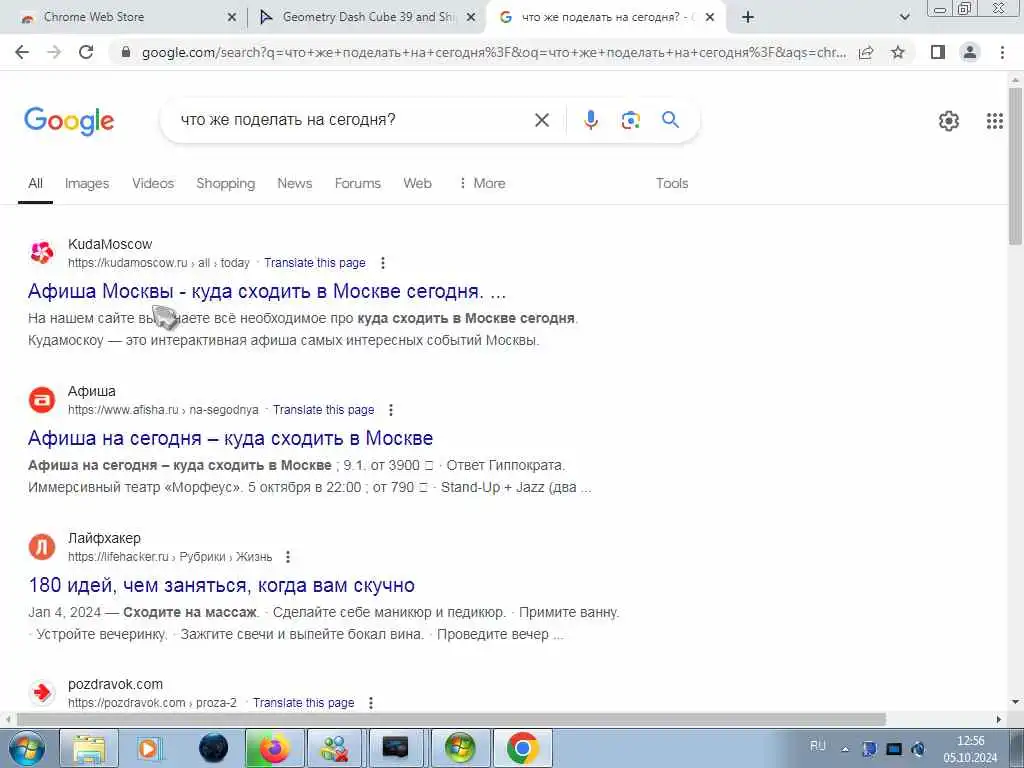1024x768 pixels.
Task: Switch to Shopping results
Action: [x=225, y=184]
